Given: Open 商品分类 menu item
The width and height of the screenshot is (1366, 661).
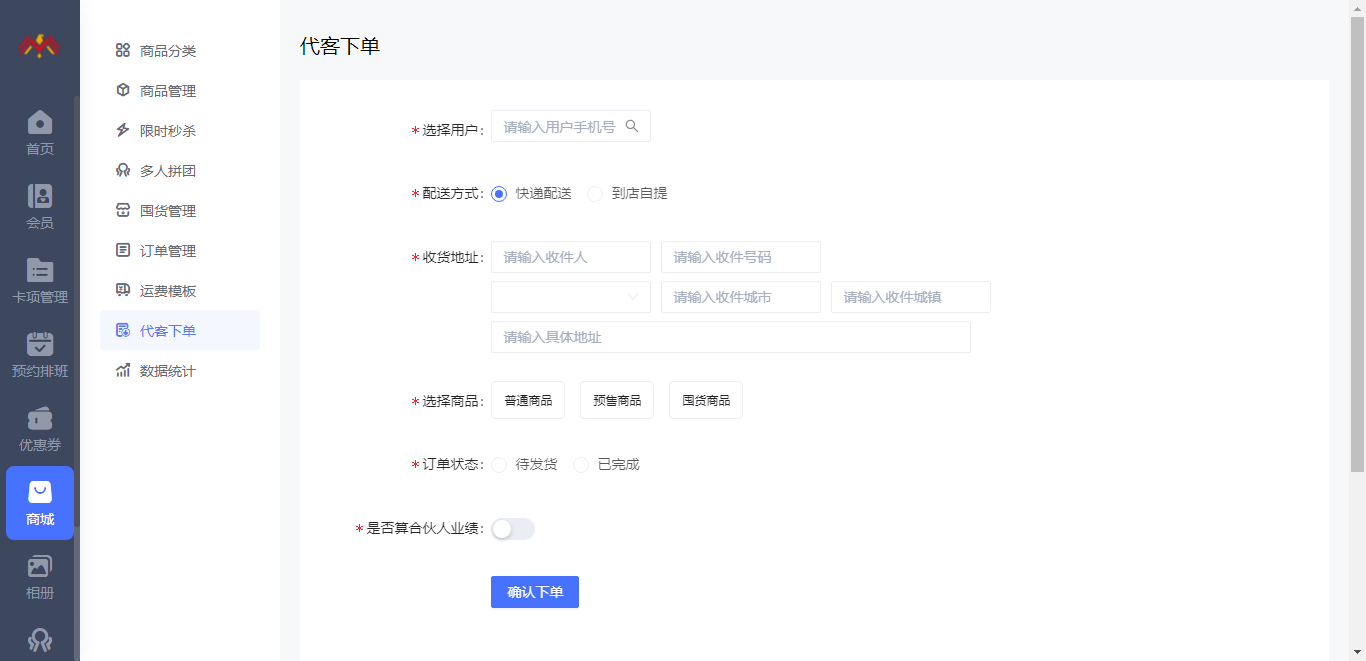Looking at the screenshot, I should pyautogui.click(x=180, y=50).
